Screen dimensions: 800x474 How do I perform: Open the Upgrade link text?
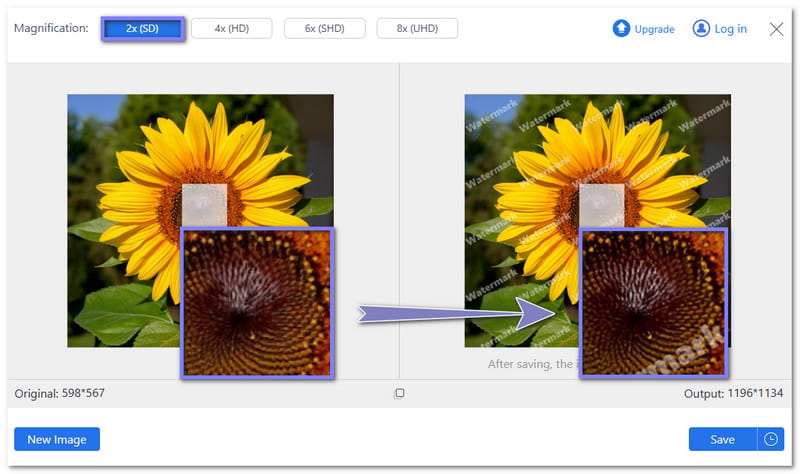pyautogui.click(x=654, y=29)
